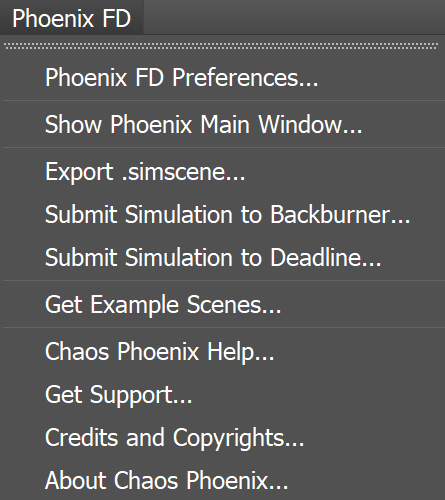Click the dotted tear-off menu handle

221,46
